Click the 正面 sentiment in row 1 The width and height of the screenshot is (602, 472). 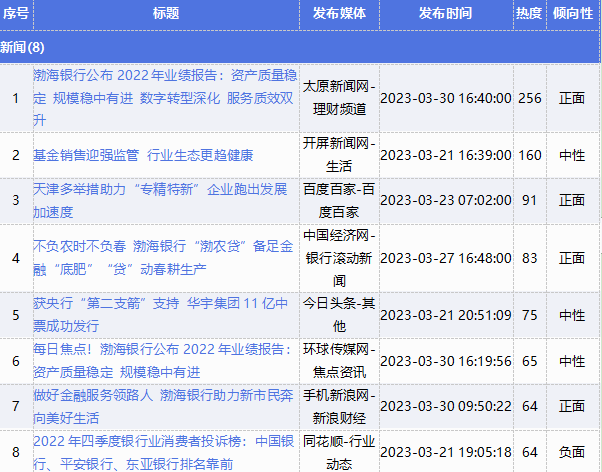pyautogui.click(x=572, y=98)
